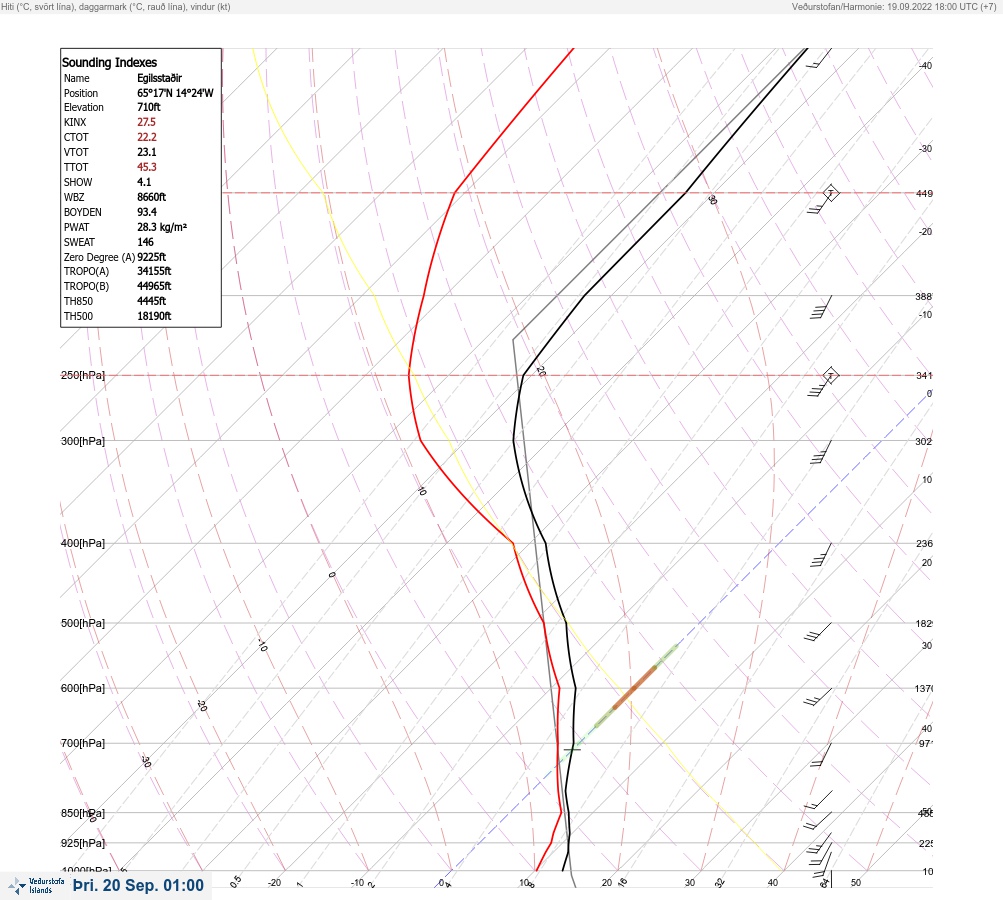Click the station name Egilsstaðir
The height and width of the screenshot is (900, 1003).
click(x=159, y=78)
